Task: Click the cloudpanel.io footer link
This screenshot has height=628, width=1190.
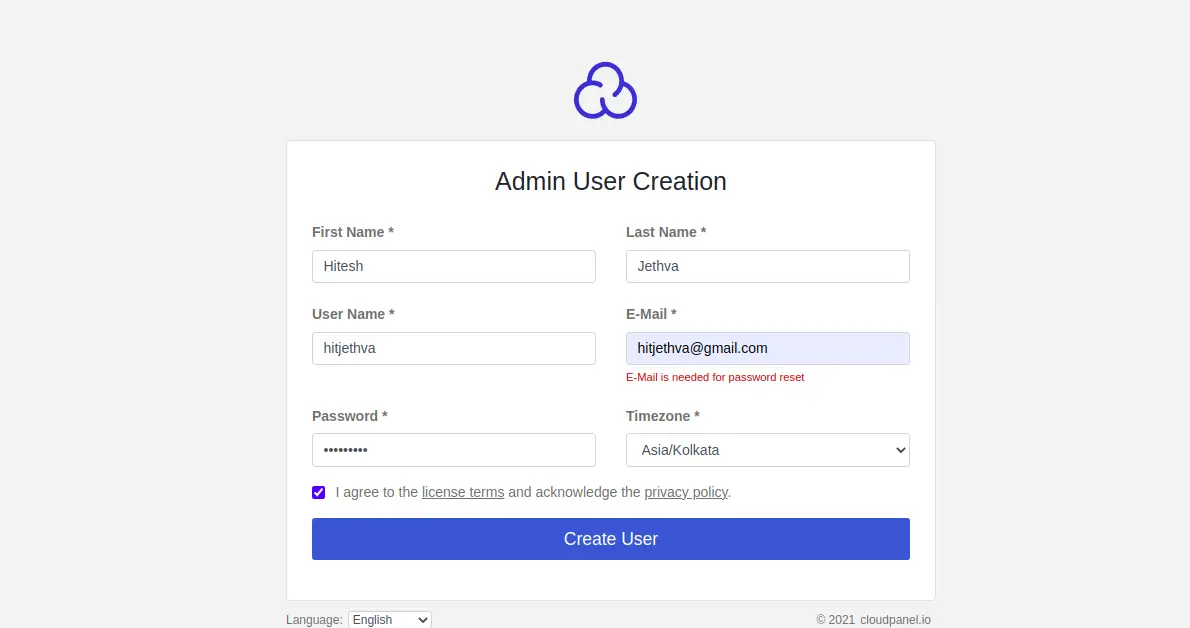Action: point(896,620)
